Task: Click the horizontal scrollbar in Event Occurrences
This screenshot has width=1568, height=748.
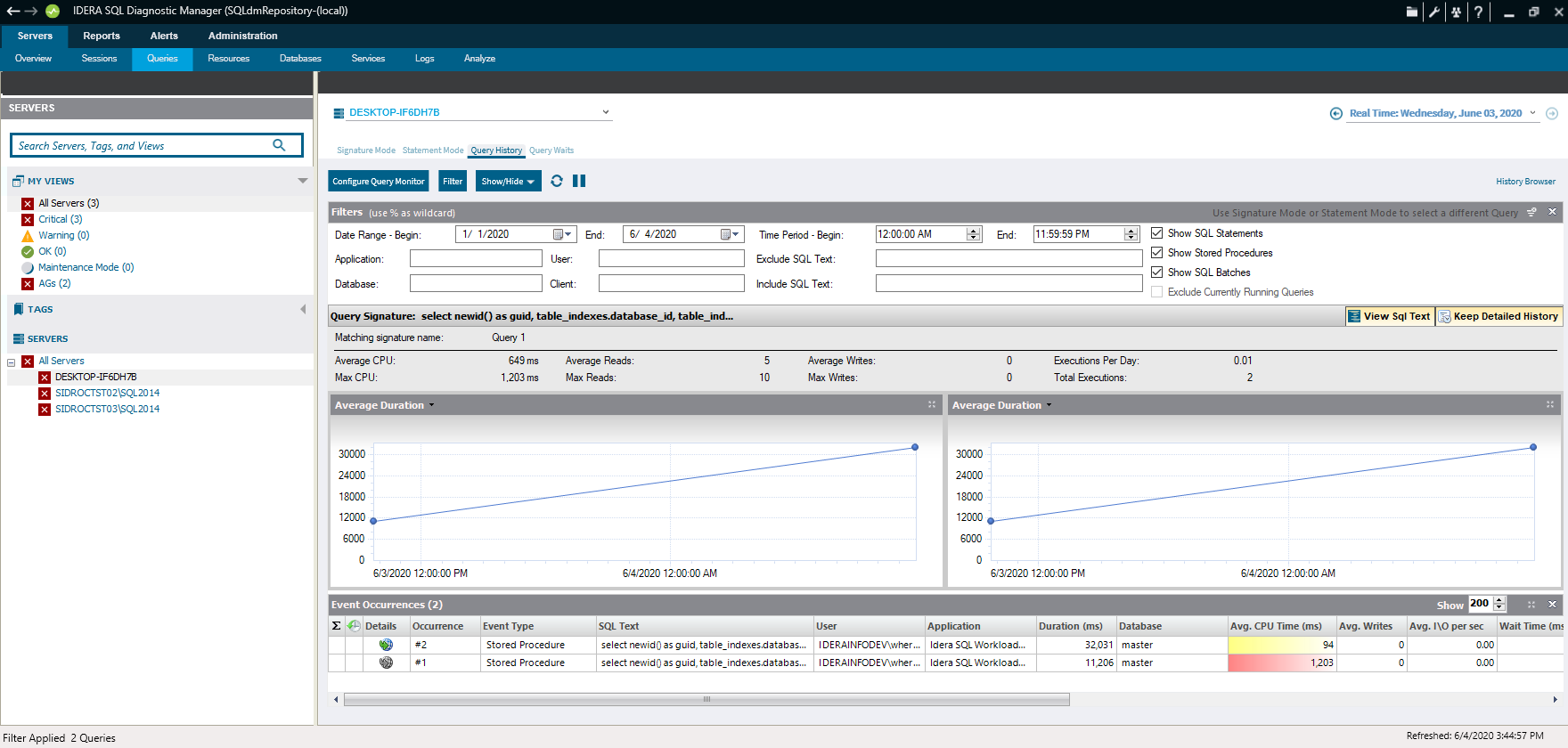Action: click(x=706, y=700)
